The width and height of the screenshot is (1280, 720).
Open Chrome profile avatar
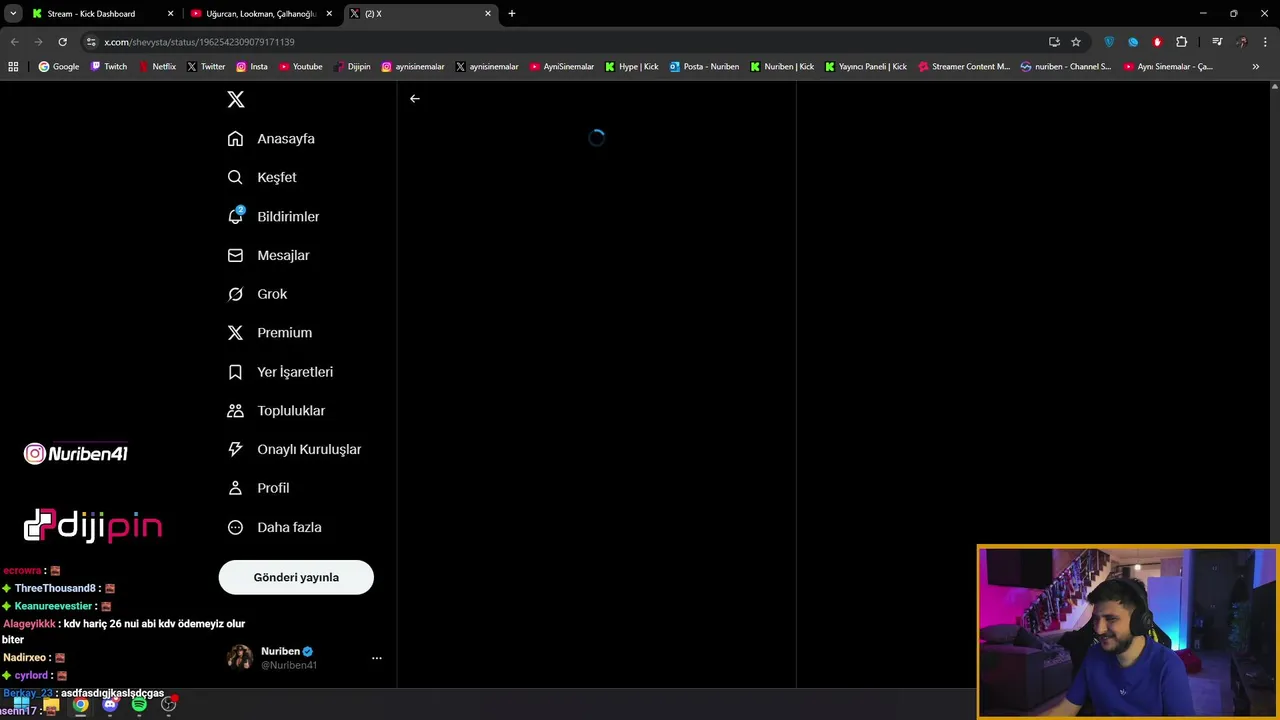[x=1242, y=42]
